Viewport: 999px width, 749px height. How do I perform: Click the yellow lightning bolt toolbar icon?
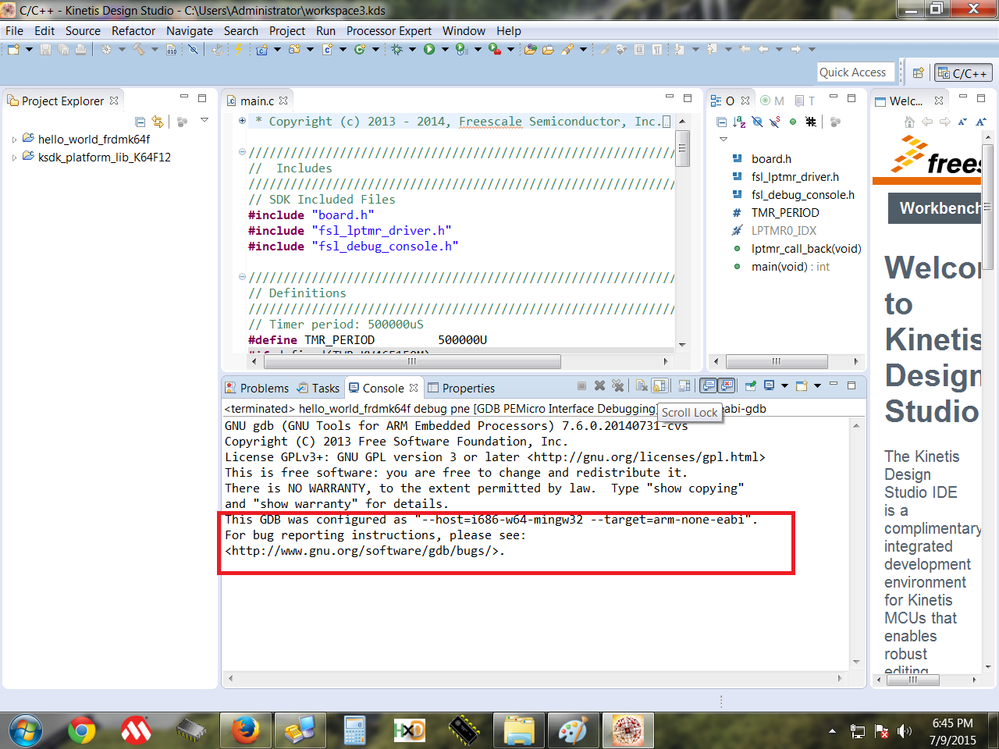238,49
